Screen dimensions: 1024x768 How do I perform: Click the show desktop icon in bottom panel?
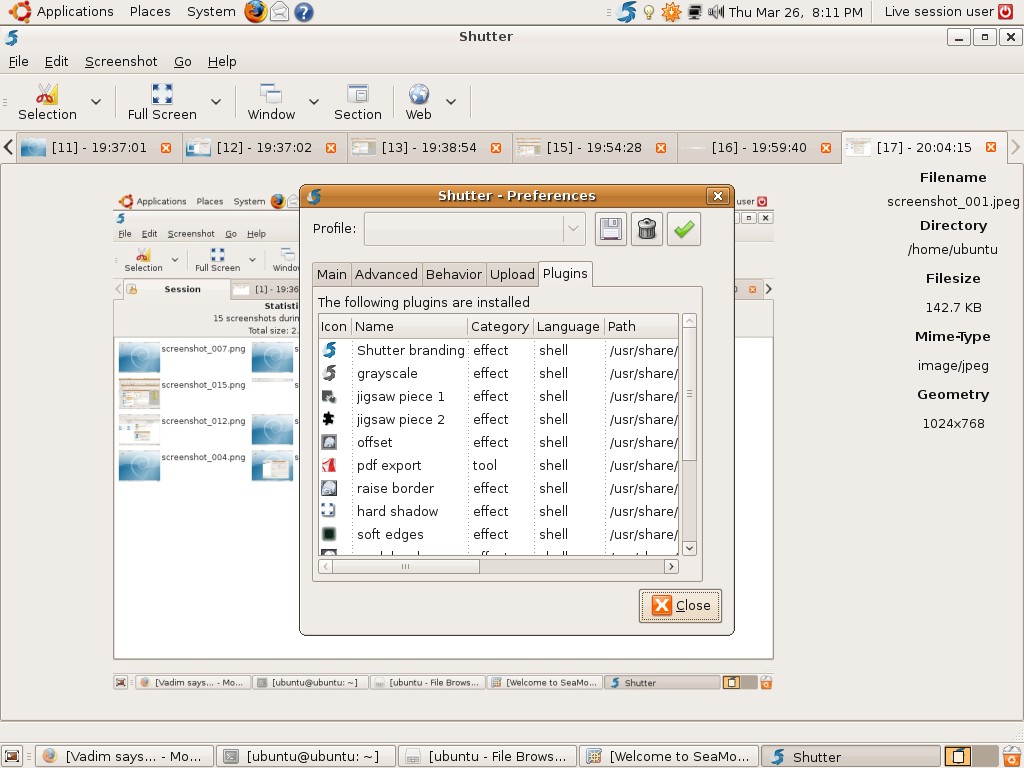tap(12, 756)
